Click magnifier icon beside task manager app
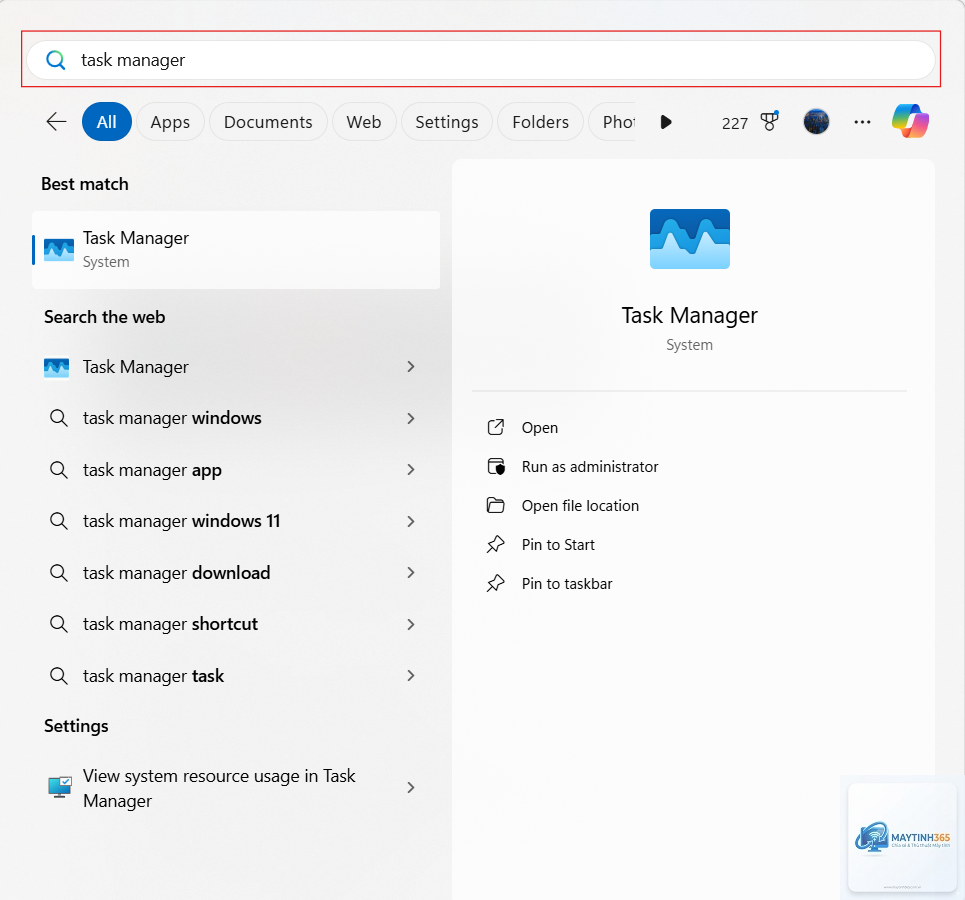965x900 pixels. pyautogui.click(x=58, y=470)
